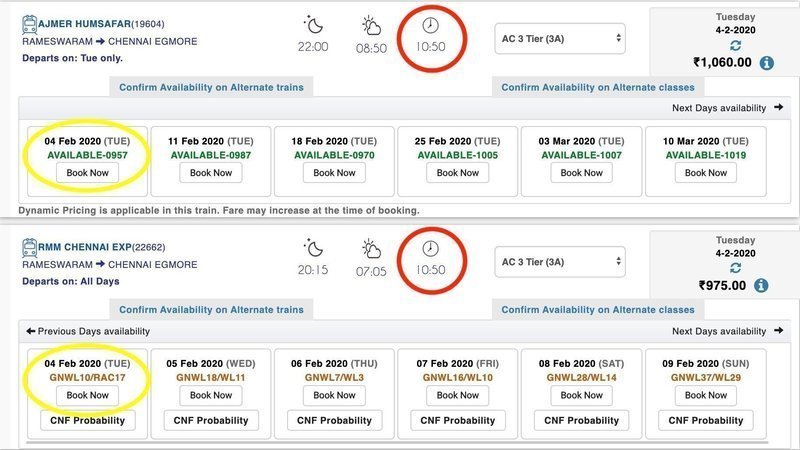Show Previous Days availability for RMM CHENNAI EXP

coord(87,331)
